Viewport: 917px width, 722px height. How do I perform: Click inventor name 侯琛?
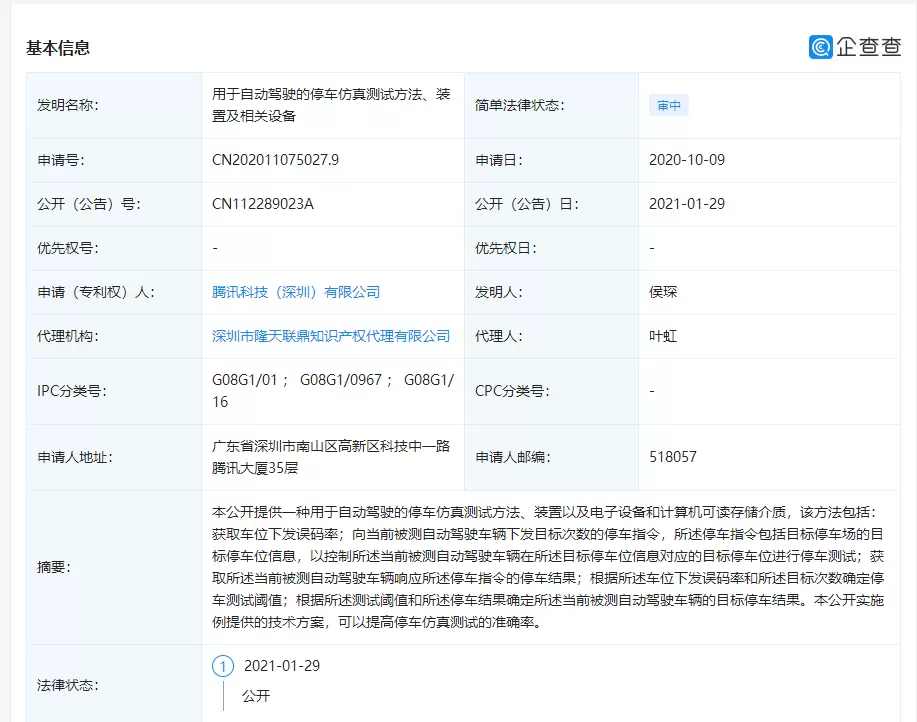[663, 292]
